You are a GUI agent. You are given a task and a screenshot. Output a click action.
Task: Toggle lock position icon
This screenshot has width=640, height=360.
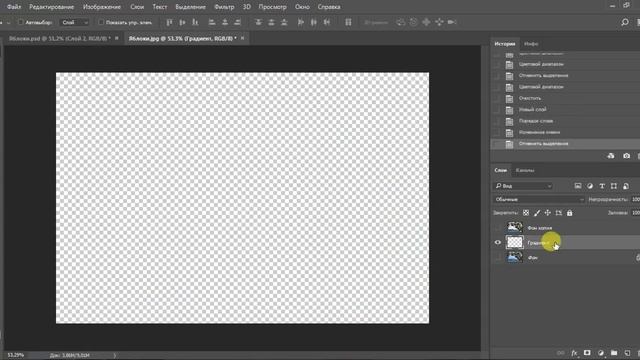tap(548, 213)
